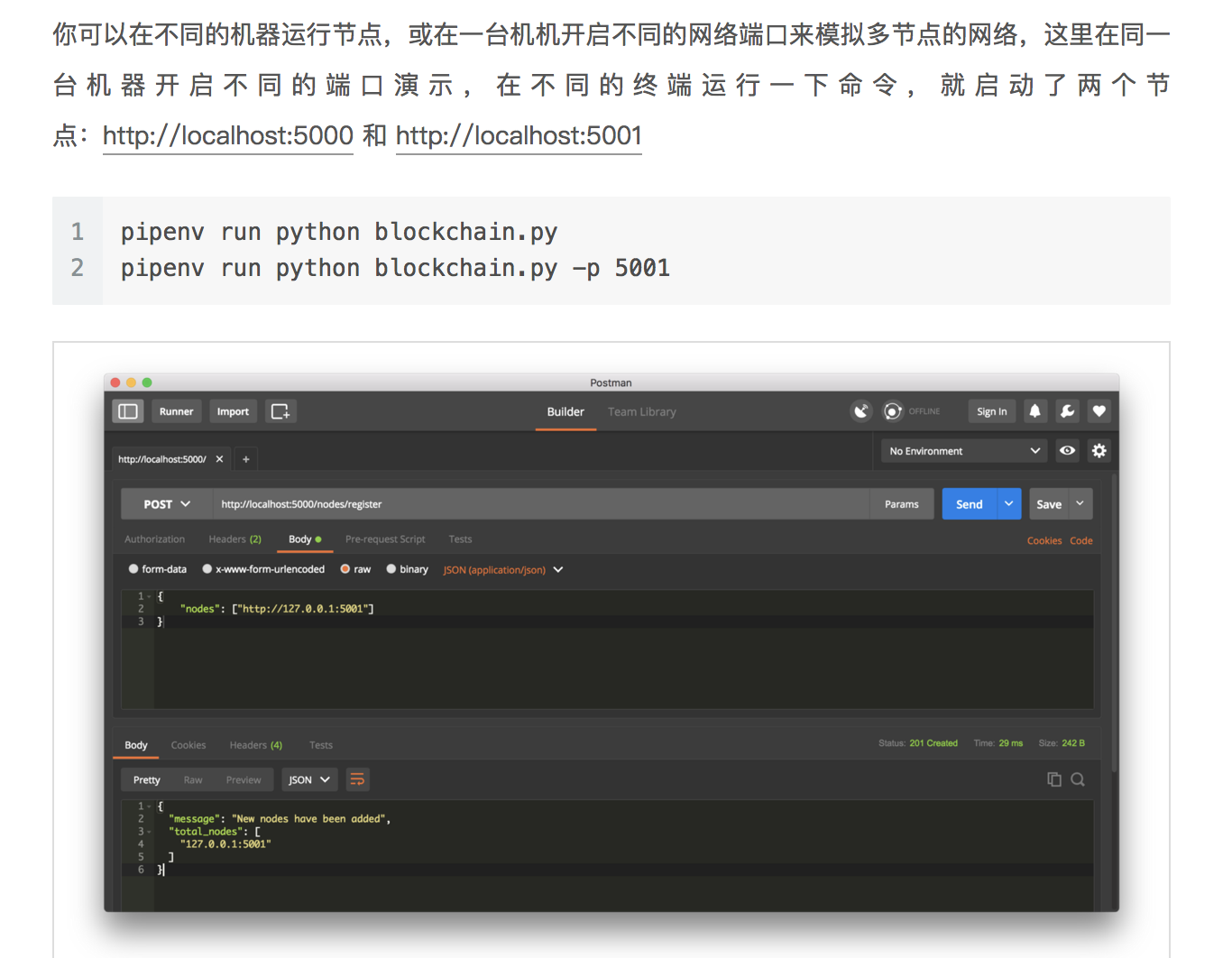Select the form-data body option
This screenshot has width=1232, height=958.
(158, 569)
